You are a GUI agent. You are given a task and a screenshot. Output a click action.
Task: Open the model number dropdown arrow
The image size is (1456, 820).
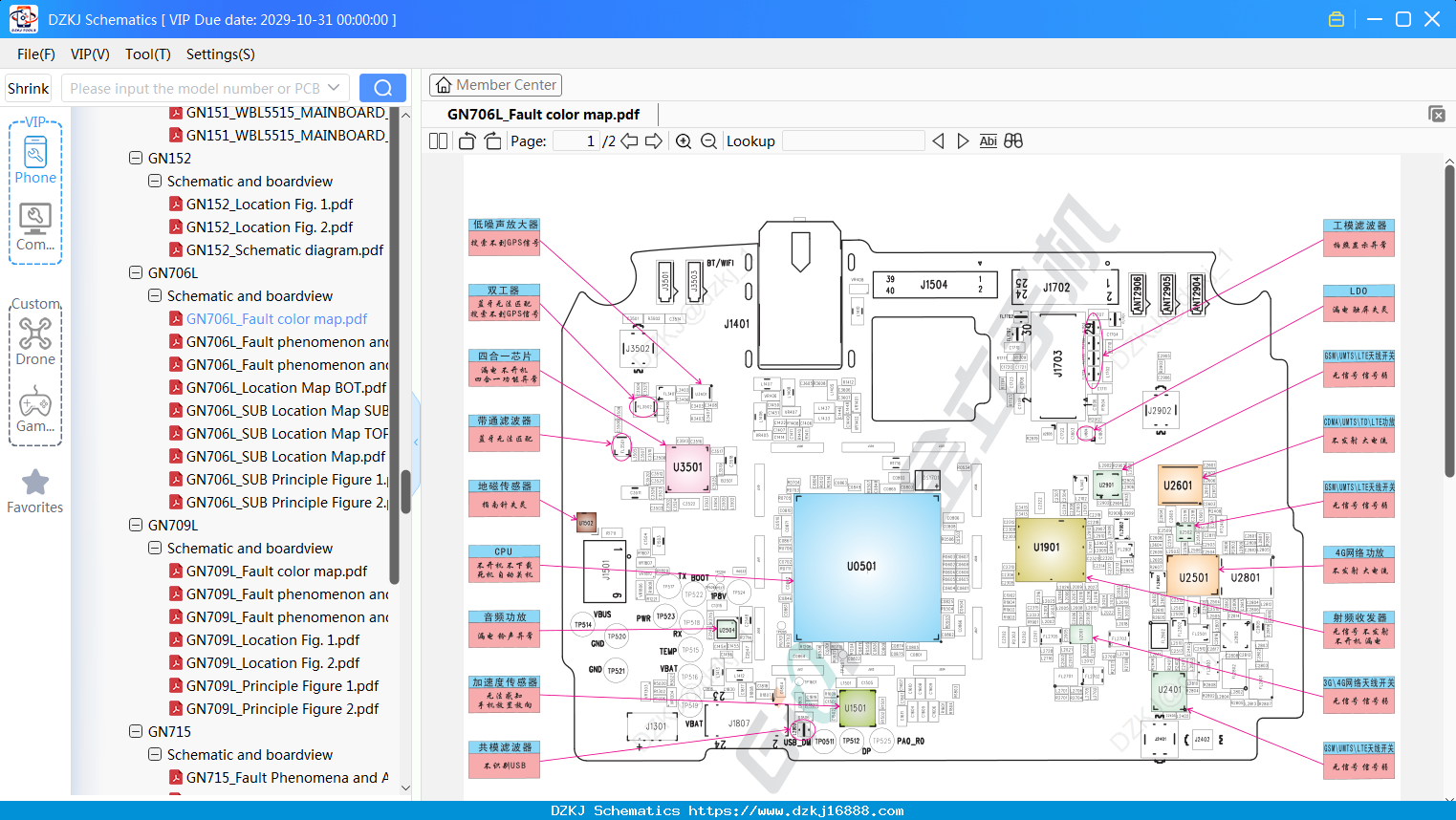(334, 88)
